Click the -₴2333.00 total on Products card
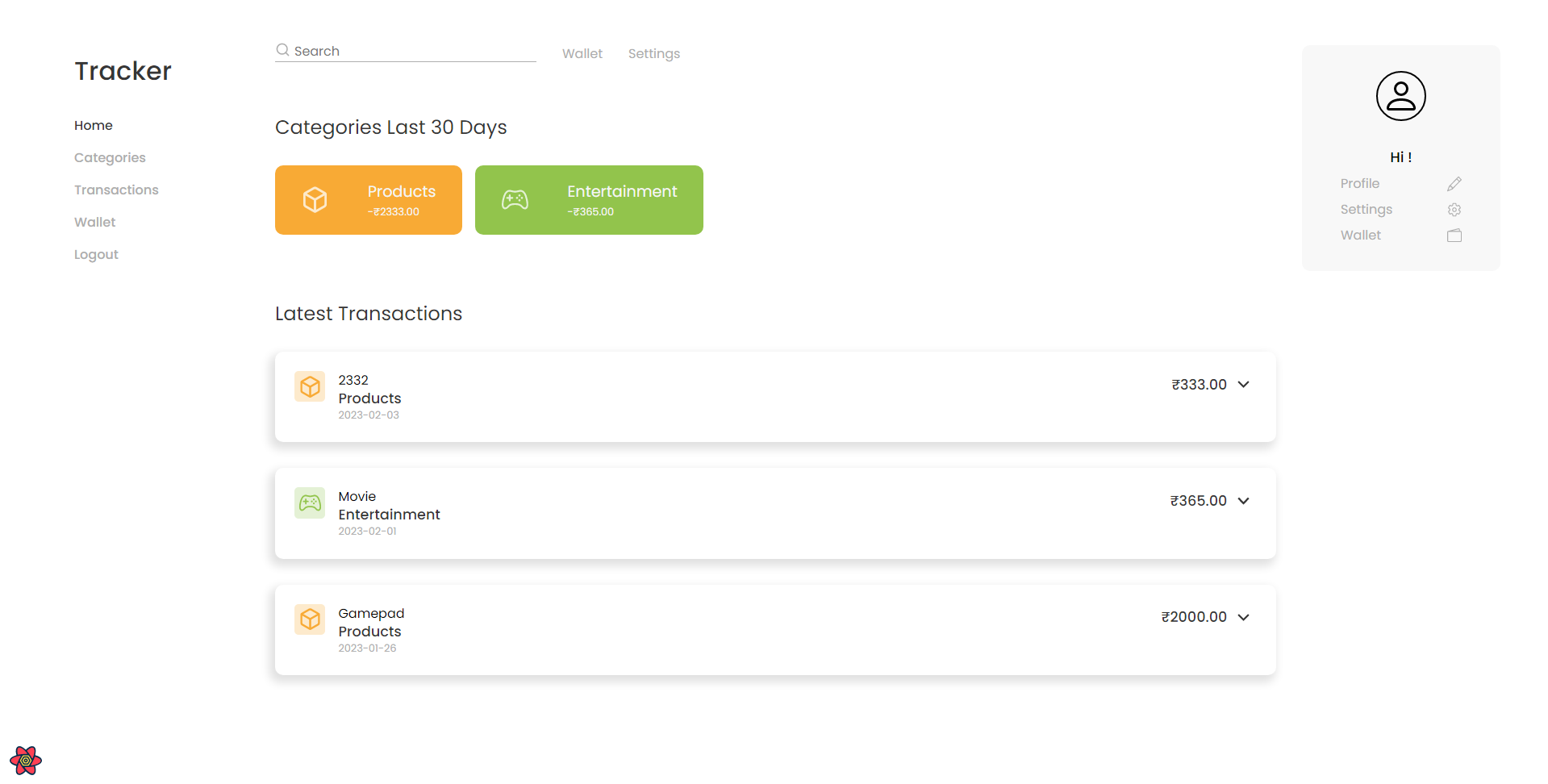The width and height of the screenshot is (1548, 784). click(x=394, y=211)
